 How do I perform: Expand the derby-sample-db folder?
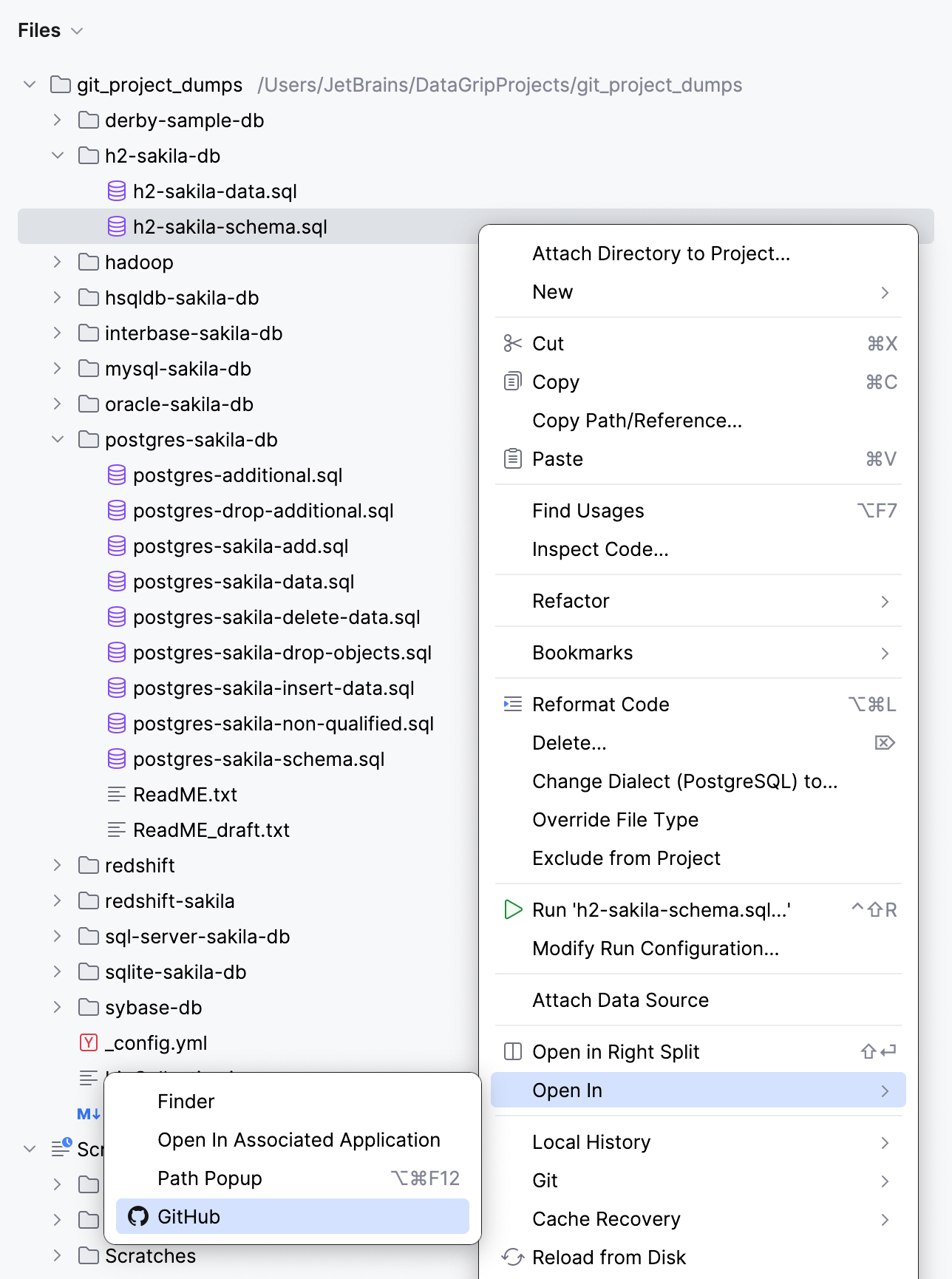coord(58,120)
